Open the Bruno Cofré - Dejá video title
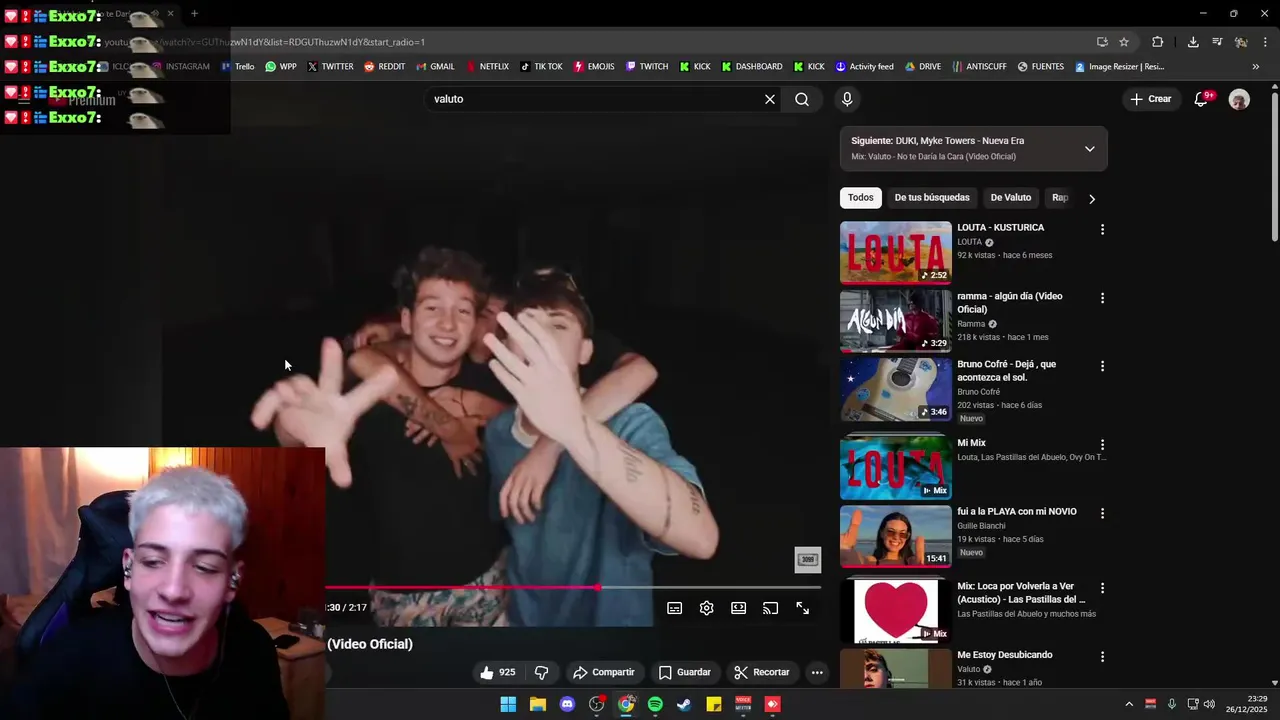 pyautogui.click(x=1007, y=371)
